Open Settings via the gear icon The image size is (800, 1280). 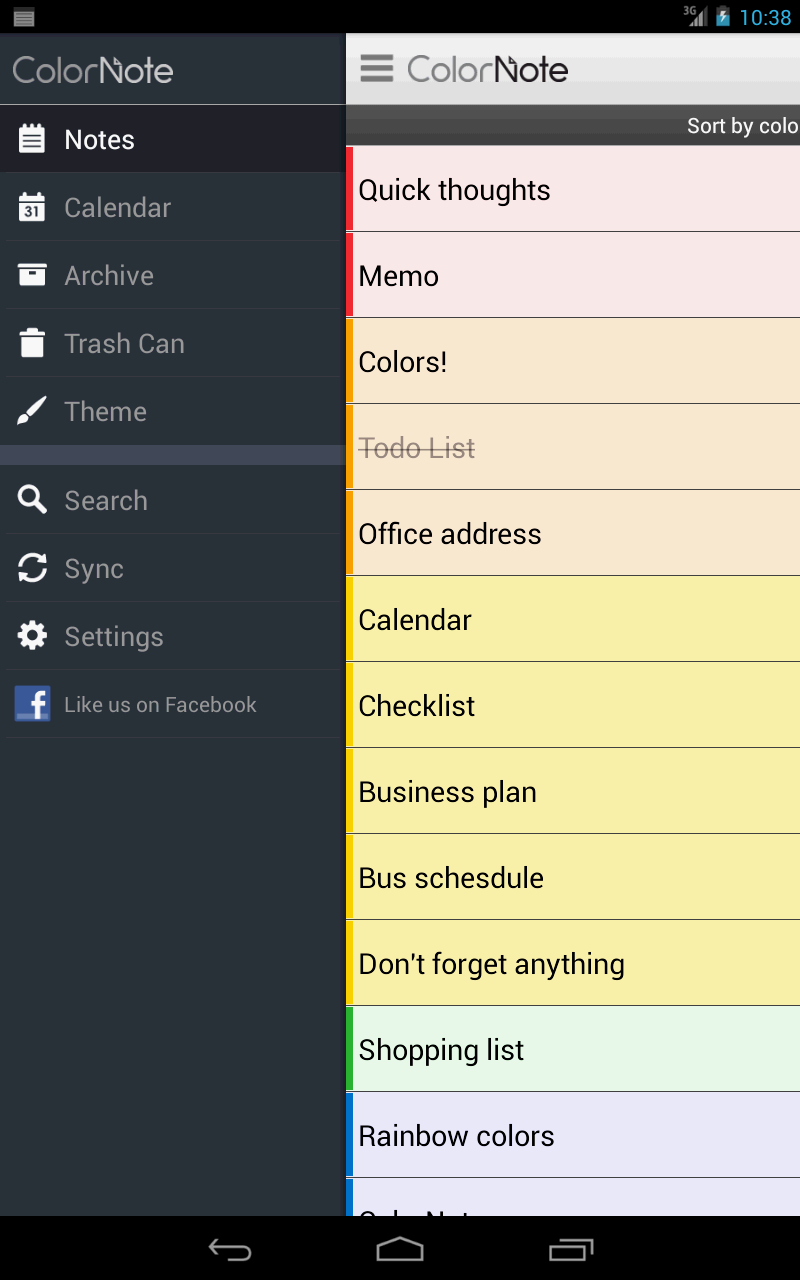click(31, 636)
